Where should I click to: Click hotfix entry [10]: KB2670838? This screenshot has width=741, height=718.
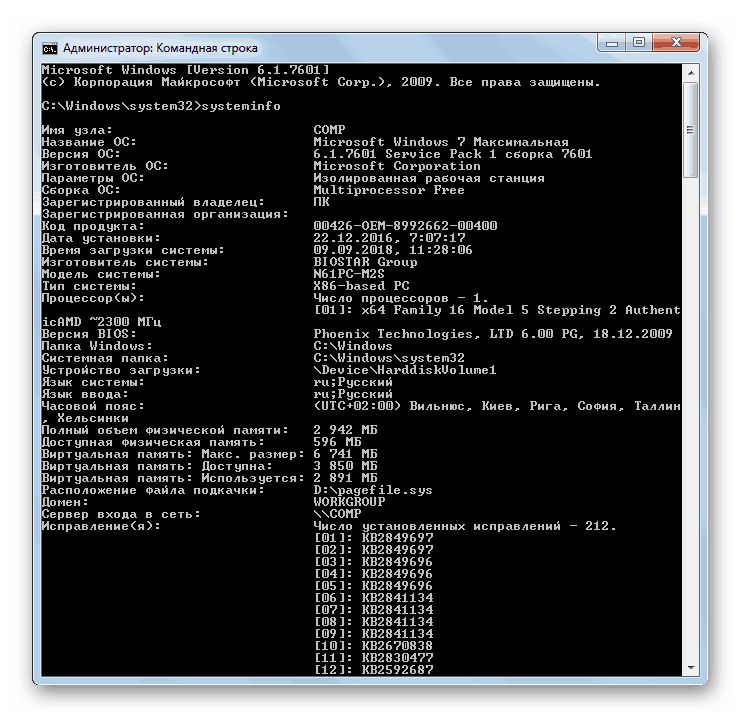tap(373, 646)
